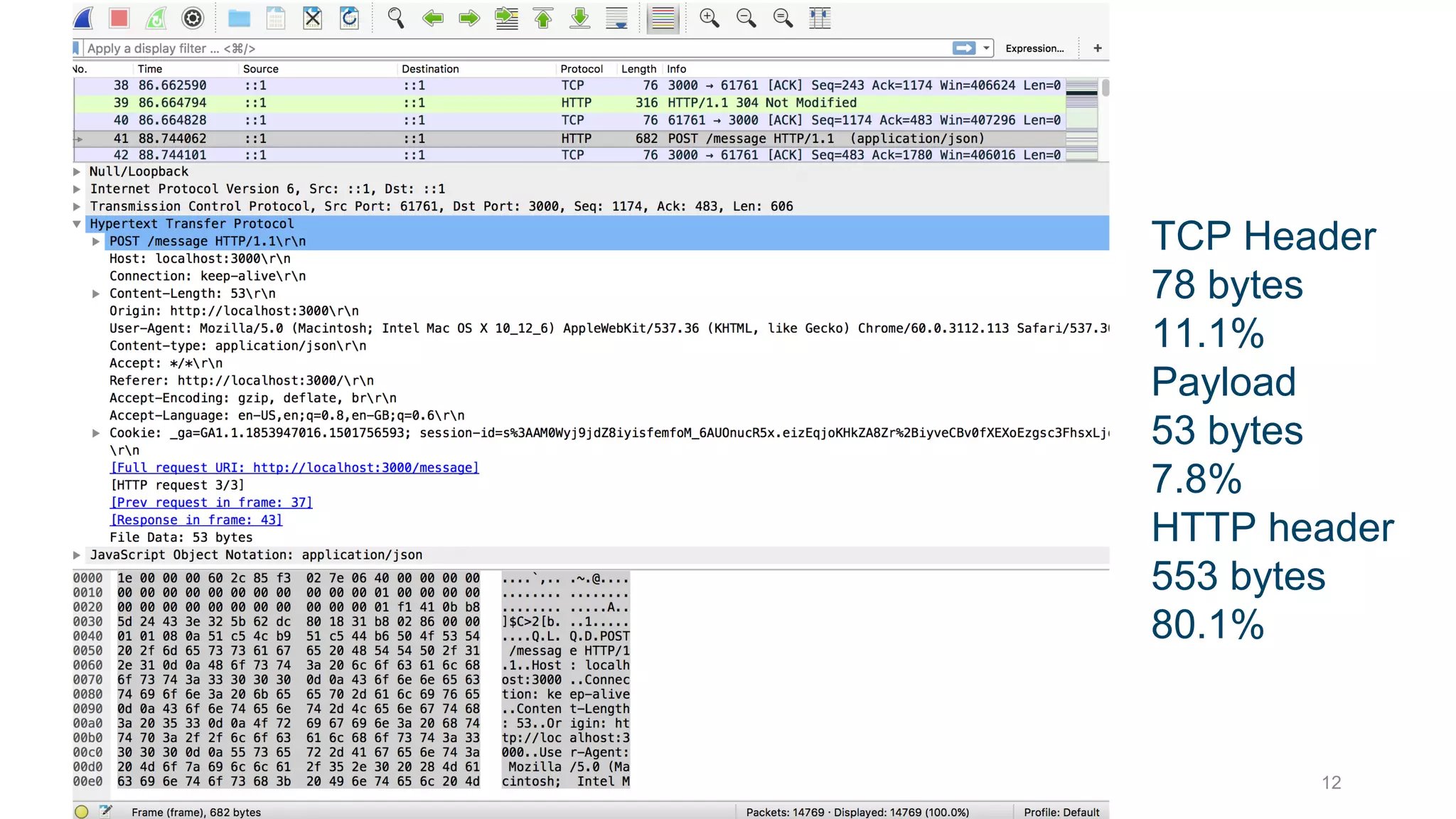Click into the display filter field

(x=517, y=48)
